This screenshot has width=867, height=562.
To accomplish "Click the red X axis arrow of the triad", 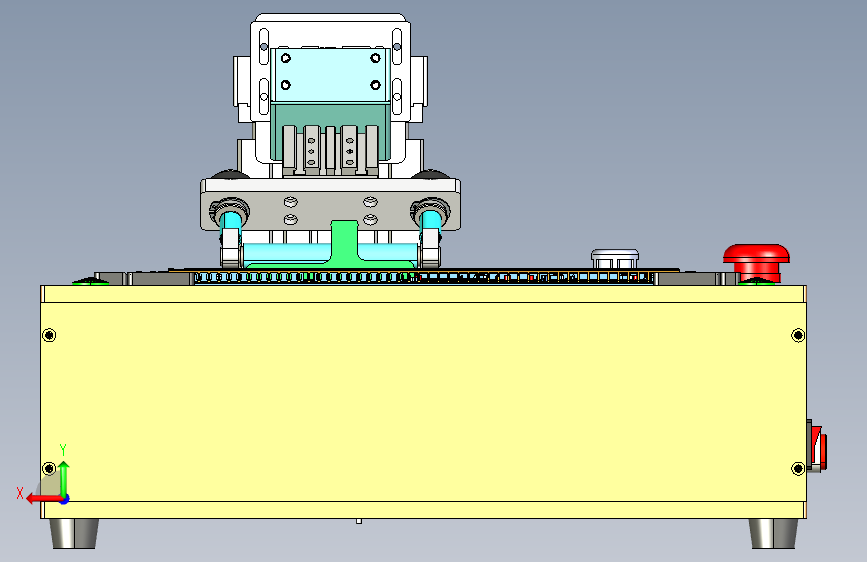I will tap(43, 499).
